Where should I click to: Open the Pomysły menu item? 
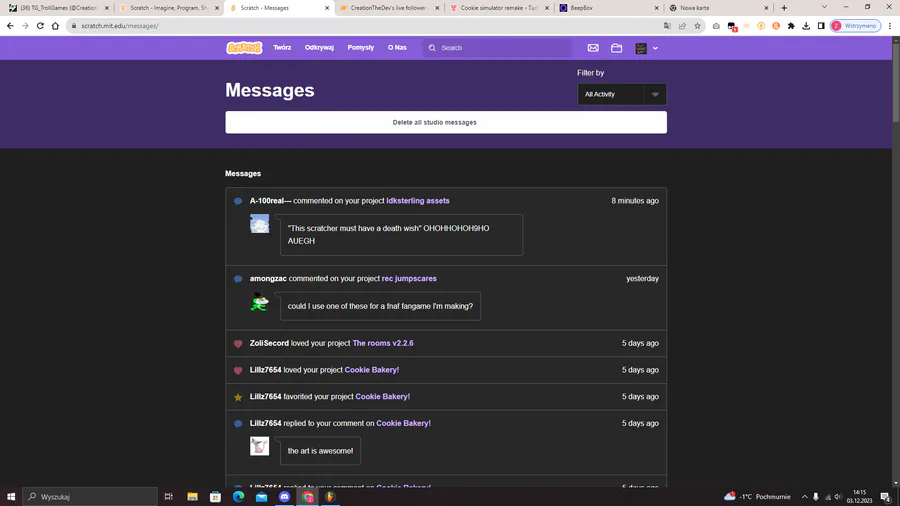(360, 48)
